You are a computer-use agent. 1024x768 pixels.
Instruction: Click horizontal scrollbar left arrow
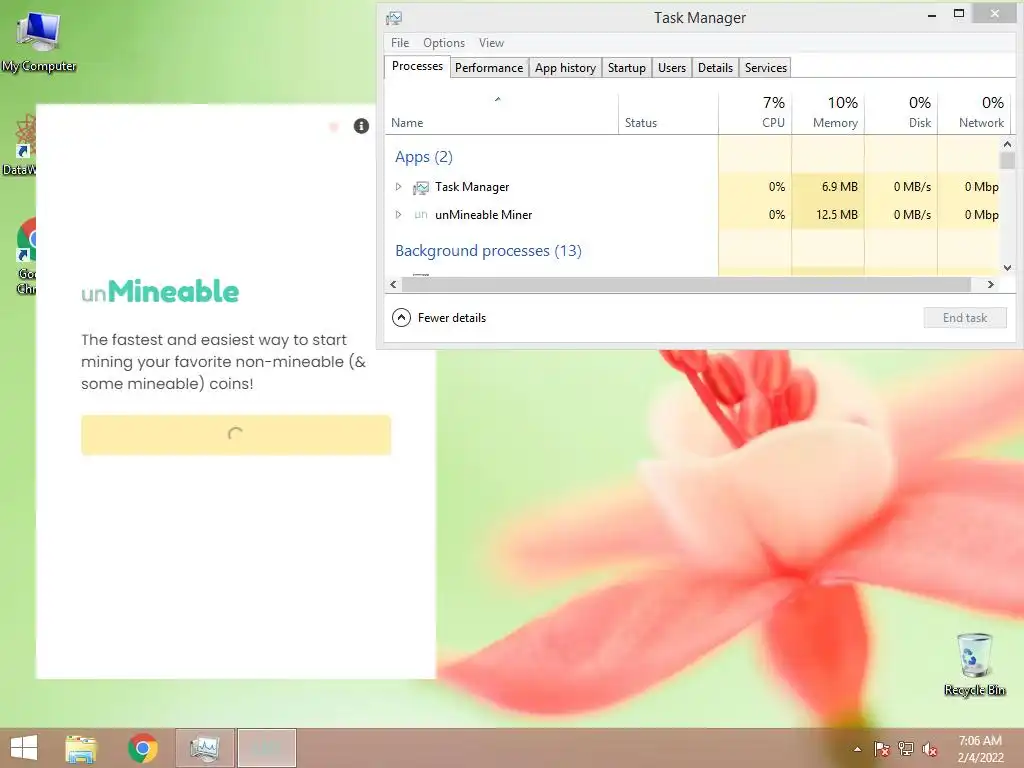[x=393, y=285]
